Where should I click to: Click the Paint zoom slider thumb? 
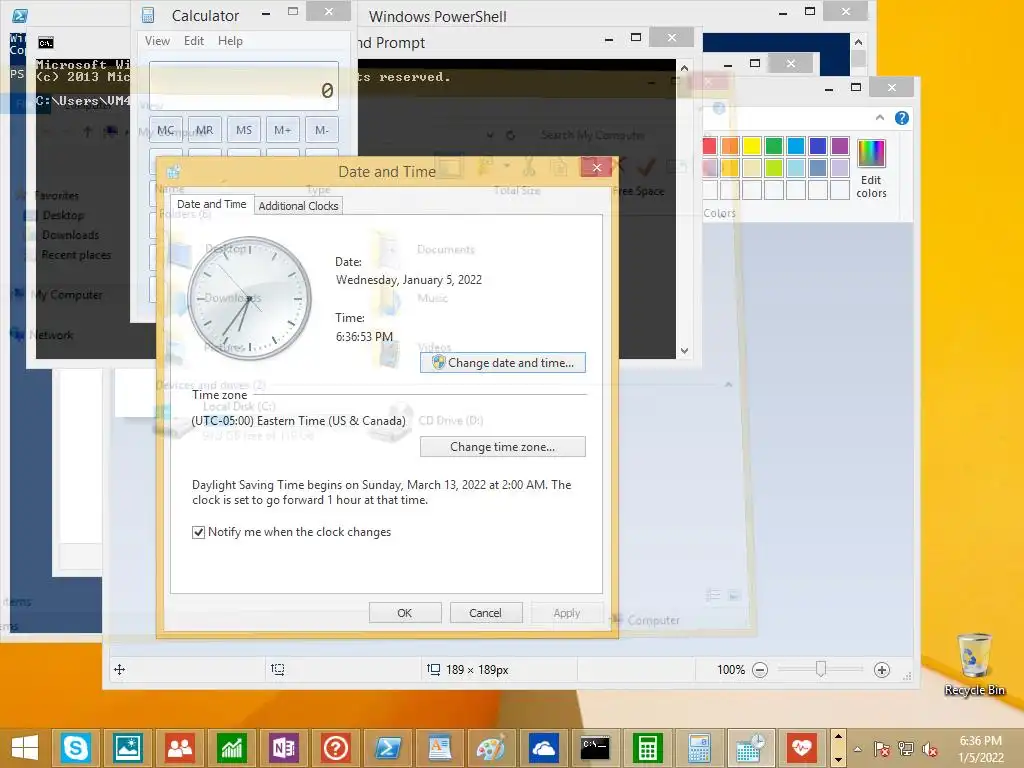tap(821, 669)
